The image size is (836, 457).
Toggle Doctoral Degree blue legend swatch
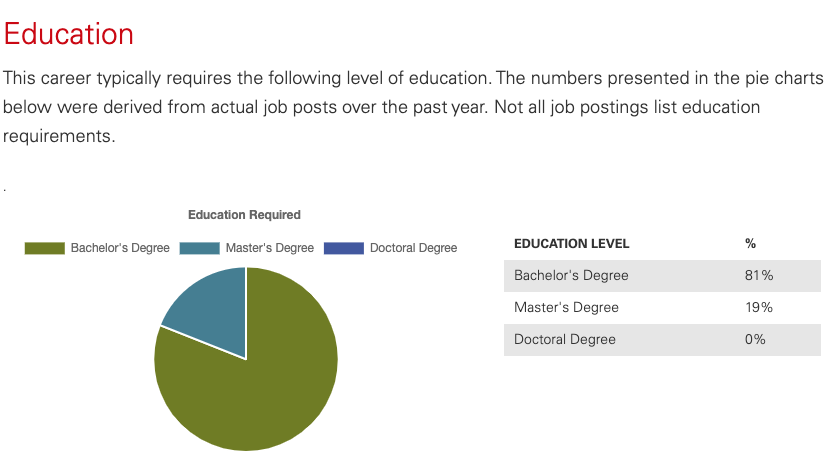[x=344, y=248]
